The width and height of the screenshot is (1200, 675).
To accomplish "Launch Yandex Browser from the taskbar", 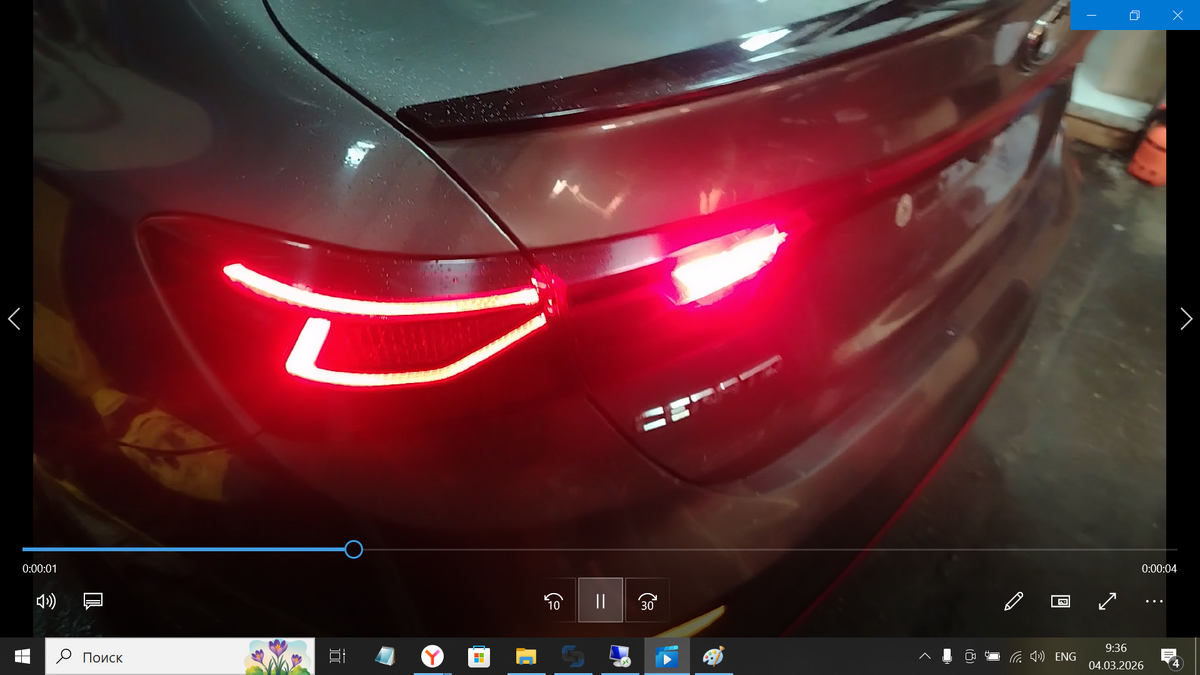I will pos(432,657).
